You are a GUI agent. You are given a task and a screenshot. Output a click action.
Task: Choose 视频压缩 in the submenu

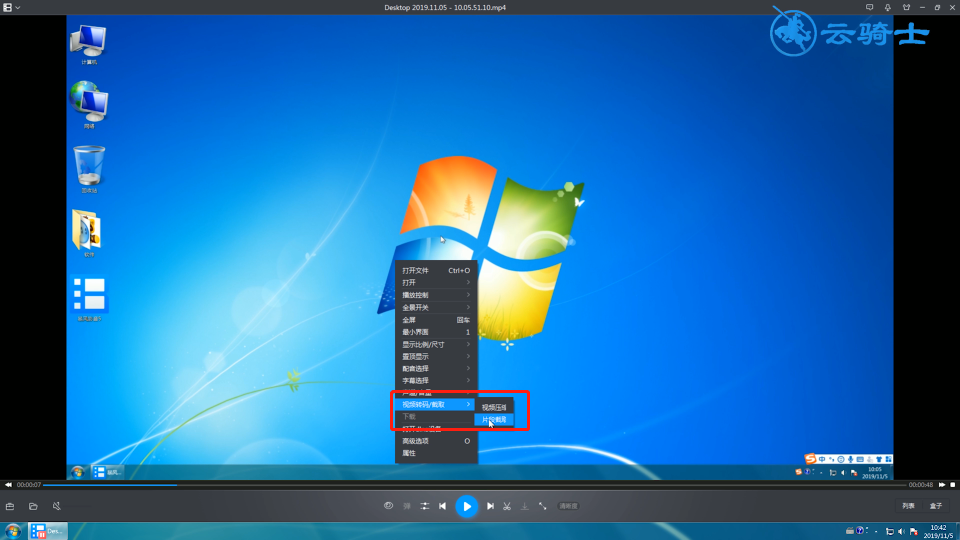(494, 407)
